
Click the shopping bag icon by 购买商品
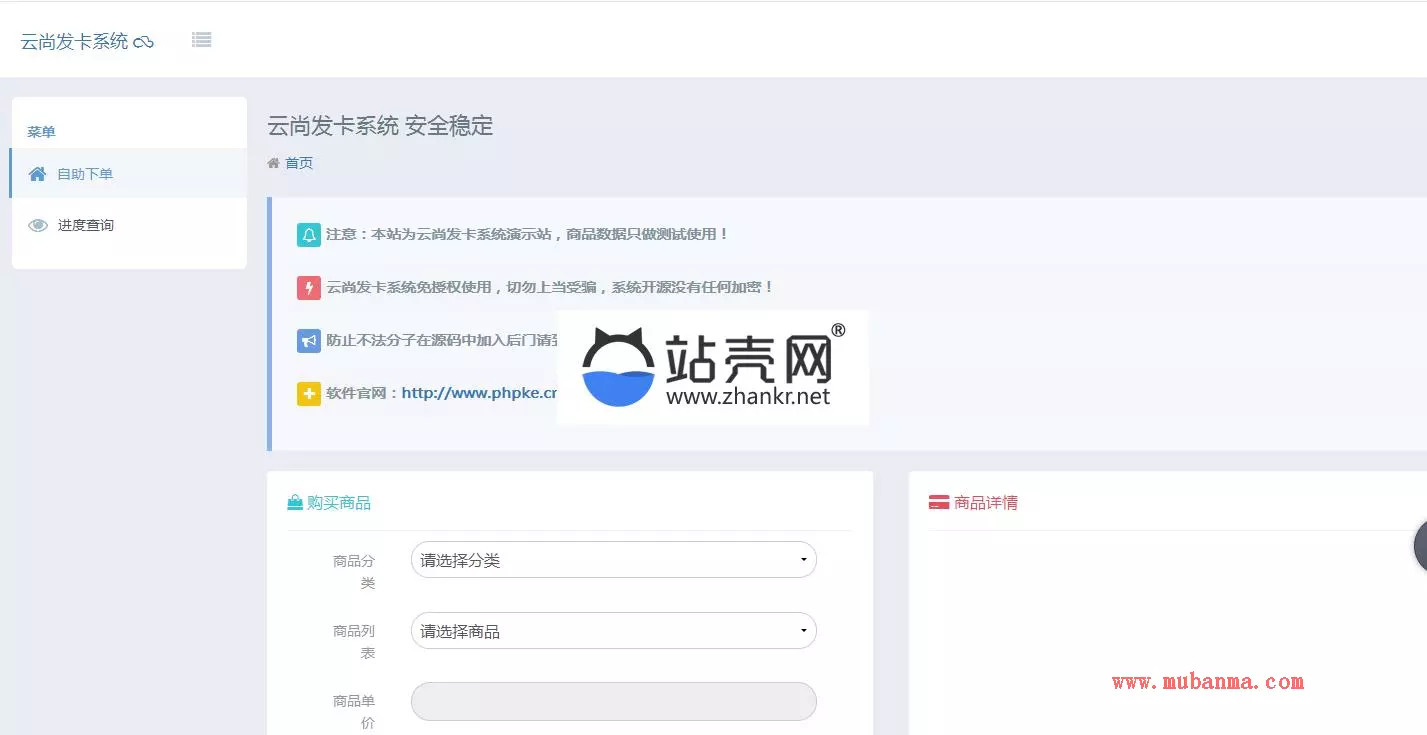click(295, 503)
